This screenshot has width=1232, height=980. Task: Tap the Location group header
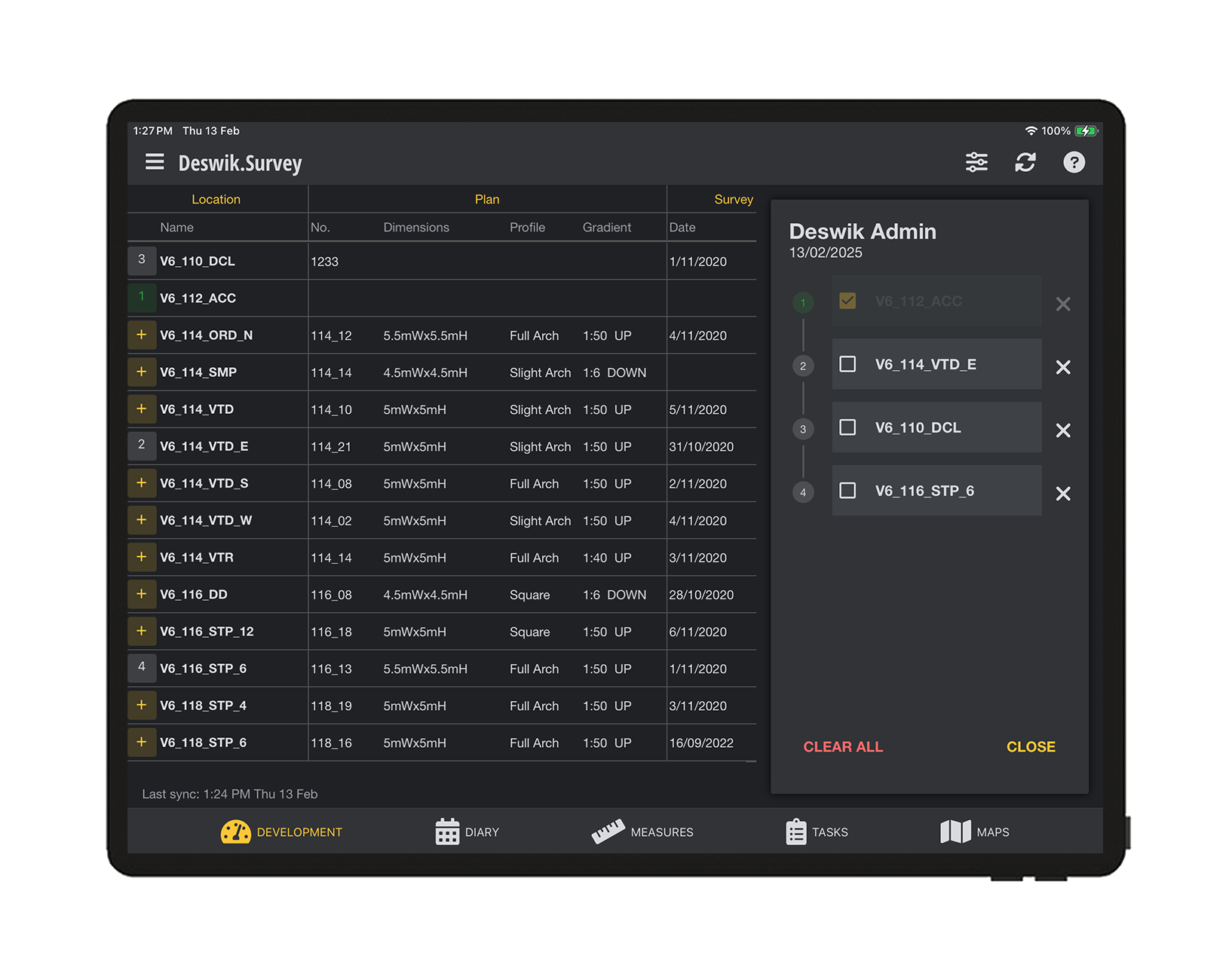click(216, 199)
